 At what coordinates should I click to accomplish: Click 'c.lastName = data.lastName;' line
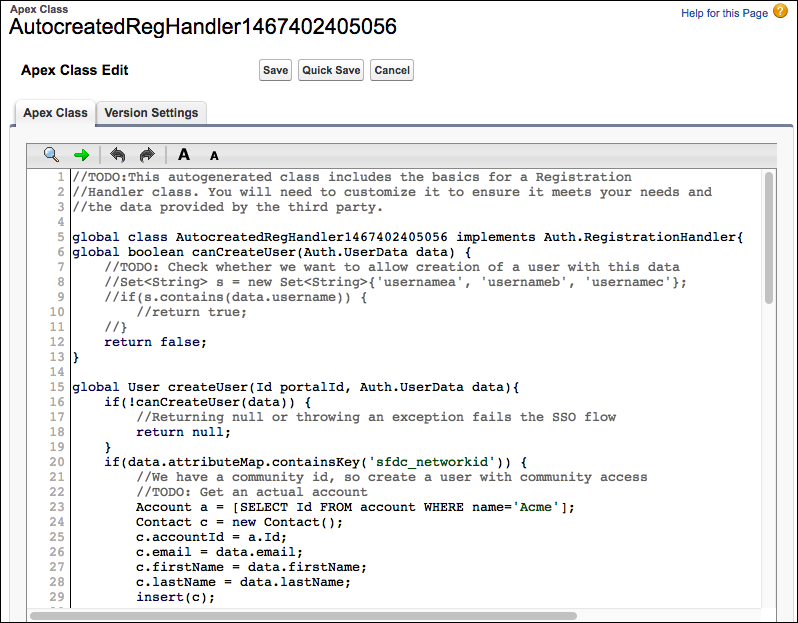[243, 582]
